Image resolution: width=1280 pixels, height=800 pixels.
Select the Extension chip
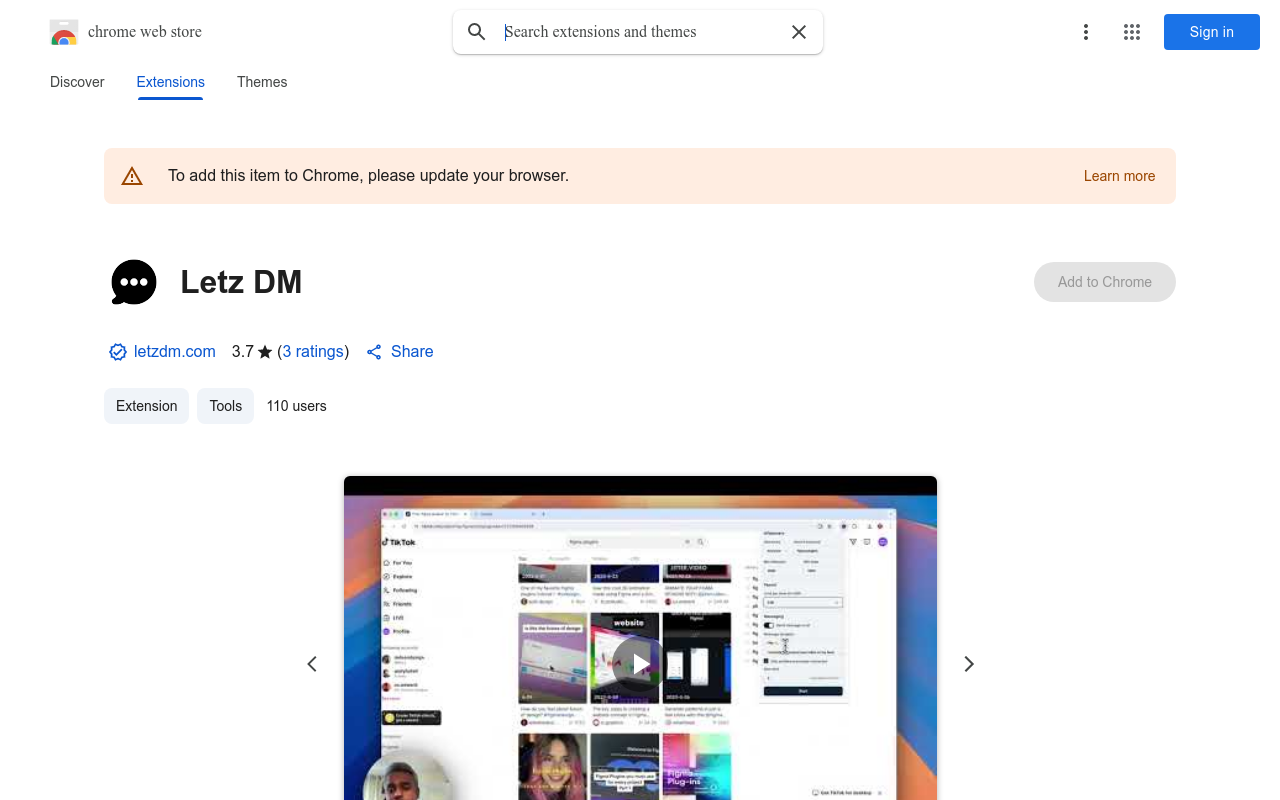coord(147,406)
